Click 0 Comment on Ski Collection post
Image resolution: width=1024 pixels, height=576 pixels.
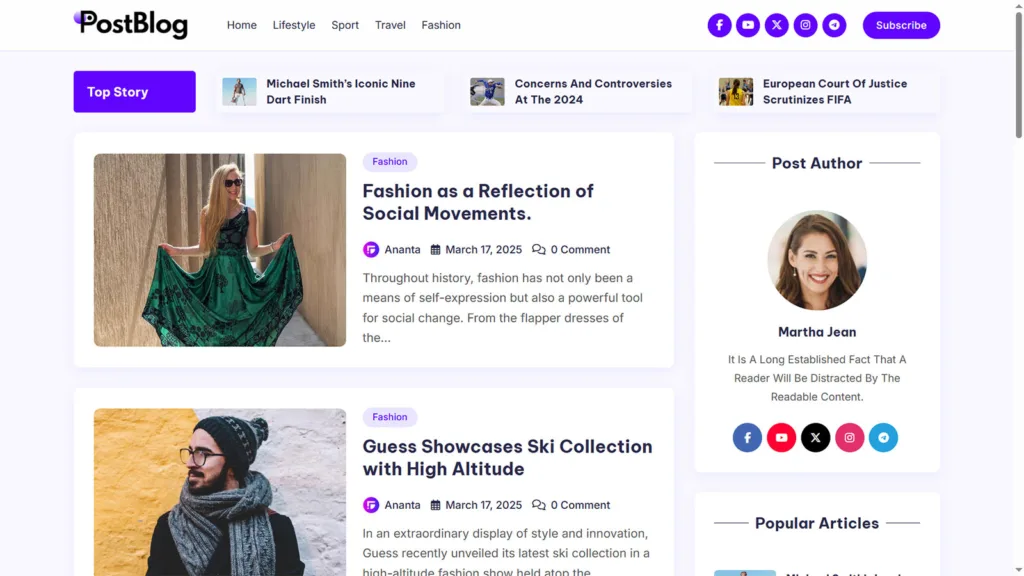[x=580, y=505]
